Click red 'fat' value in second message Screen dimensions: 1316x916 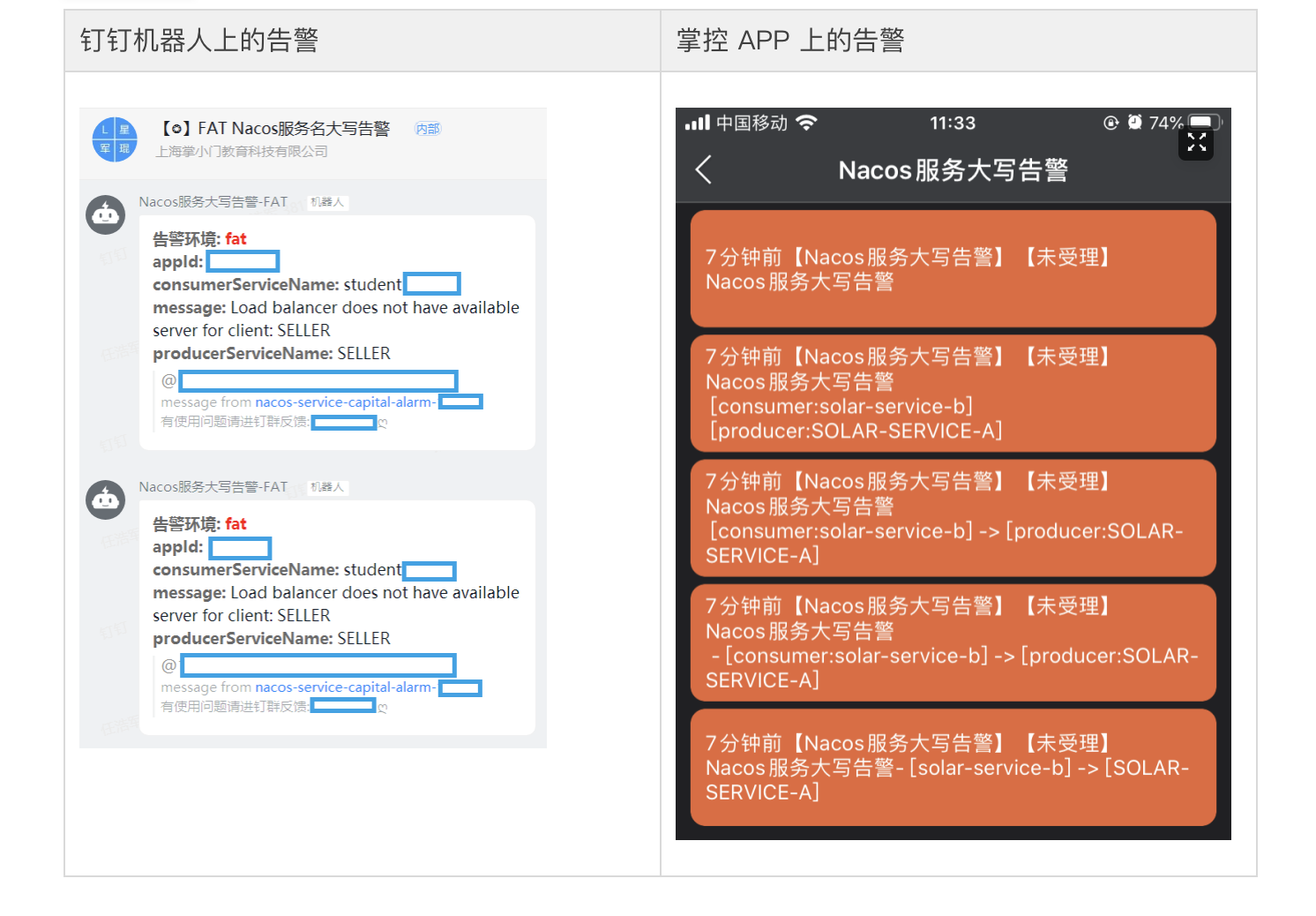click(236, 524)
